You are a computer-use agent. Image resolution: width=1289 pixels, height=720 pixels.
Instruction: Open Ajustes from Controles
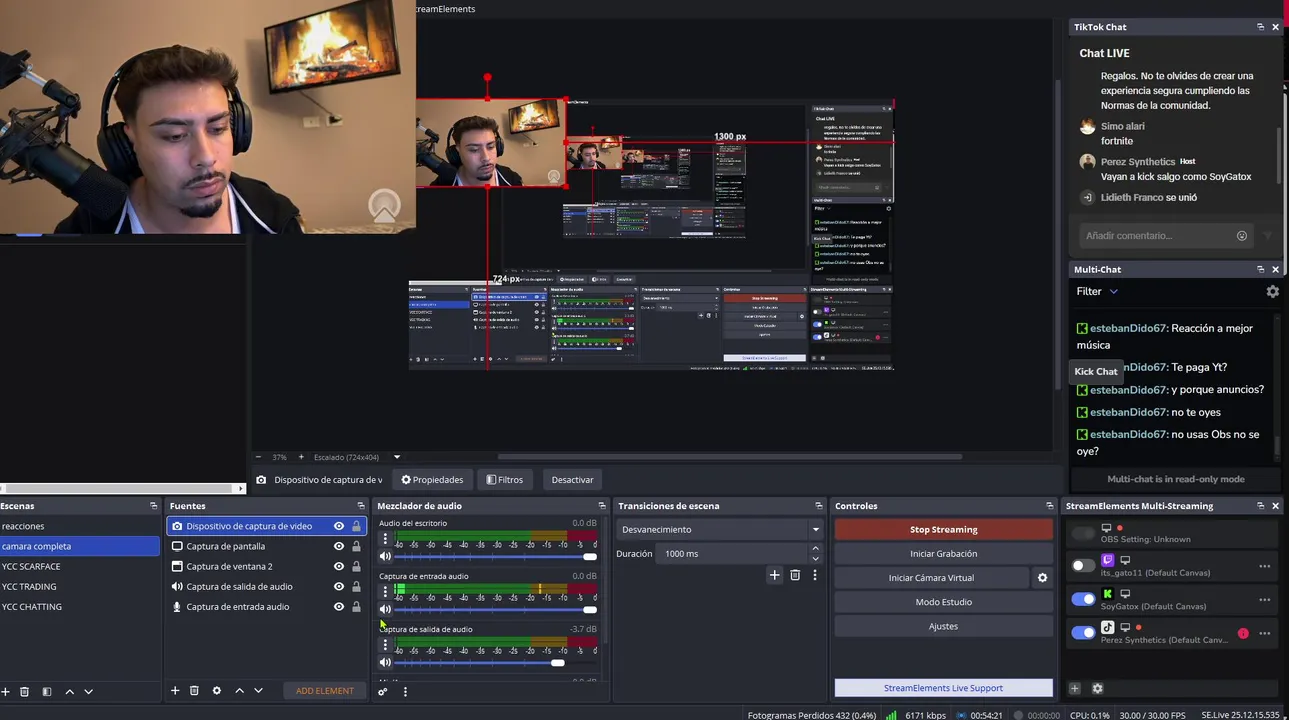point(943,626)
